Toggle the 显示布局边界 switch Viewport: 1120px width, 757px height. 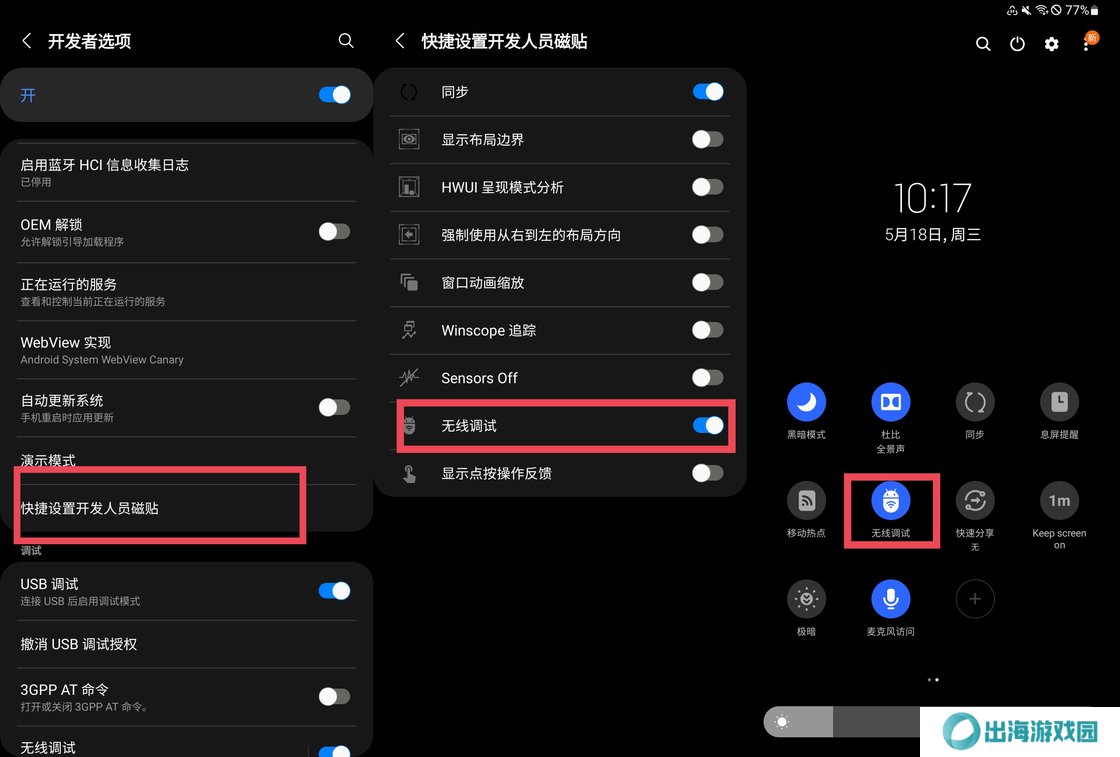click(707, 139)
